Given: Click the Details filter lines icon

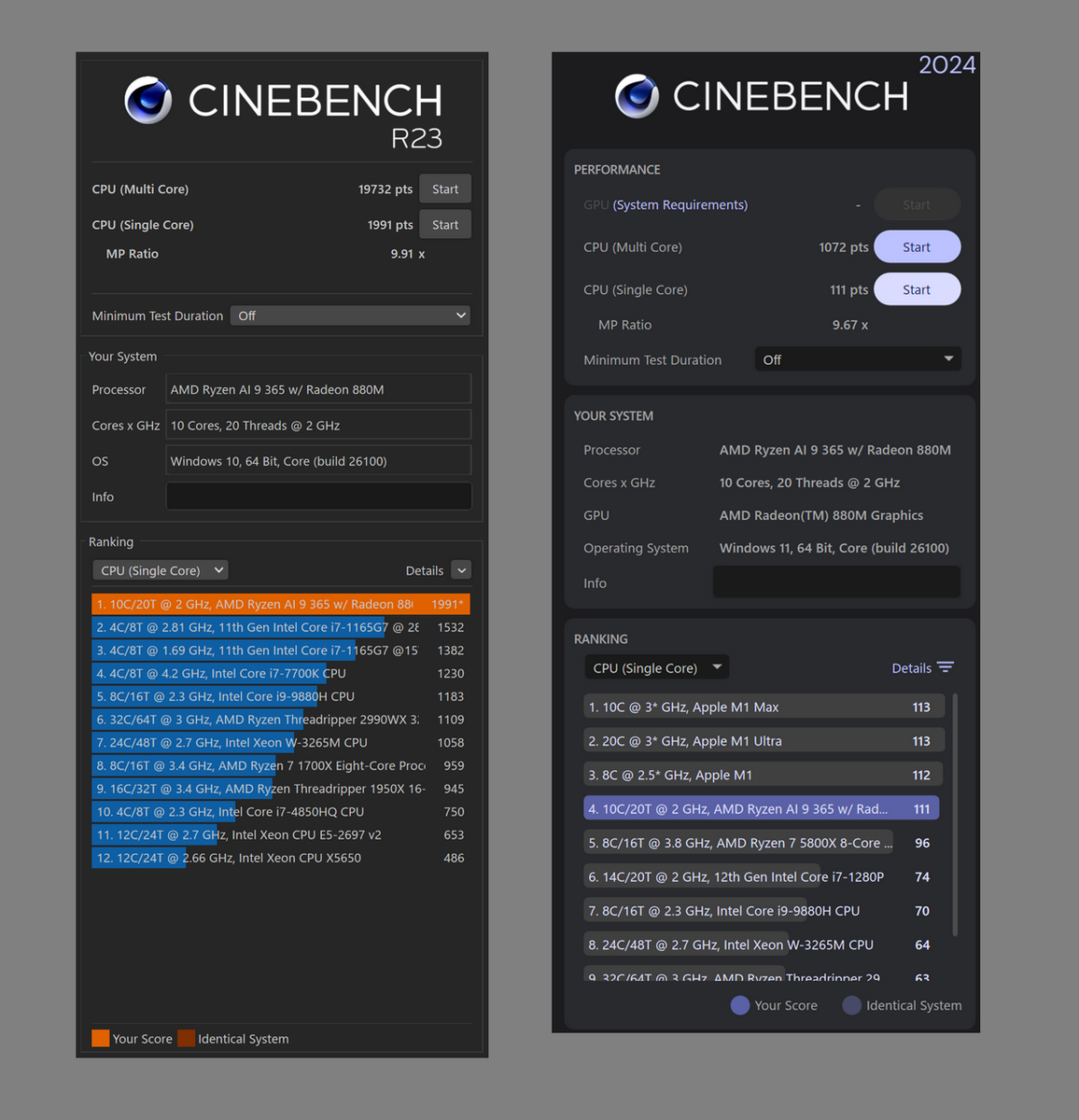Looking at the screenshot, I should pos(946,667).
